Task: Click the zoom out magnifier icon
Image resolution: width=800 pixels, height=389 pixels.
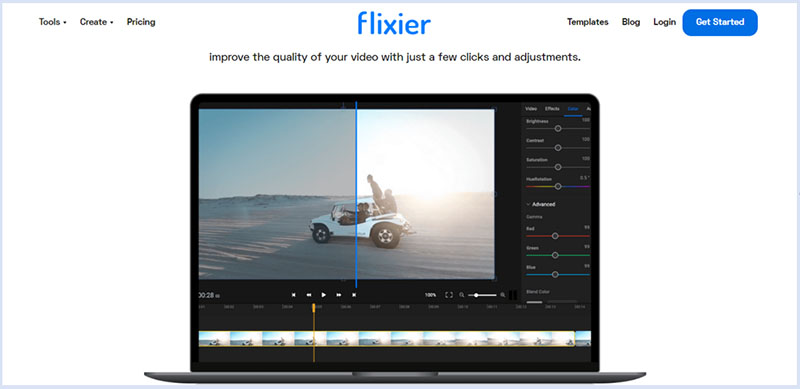Action: [x=462, y=295]
